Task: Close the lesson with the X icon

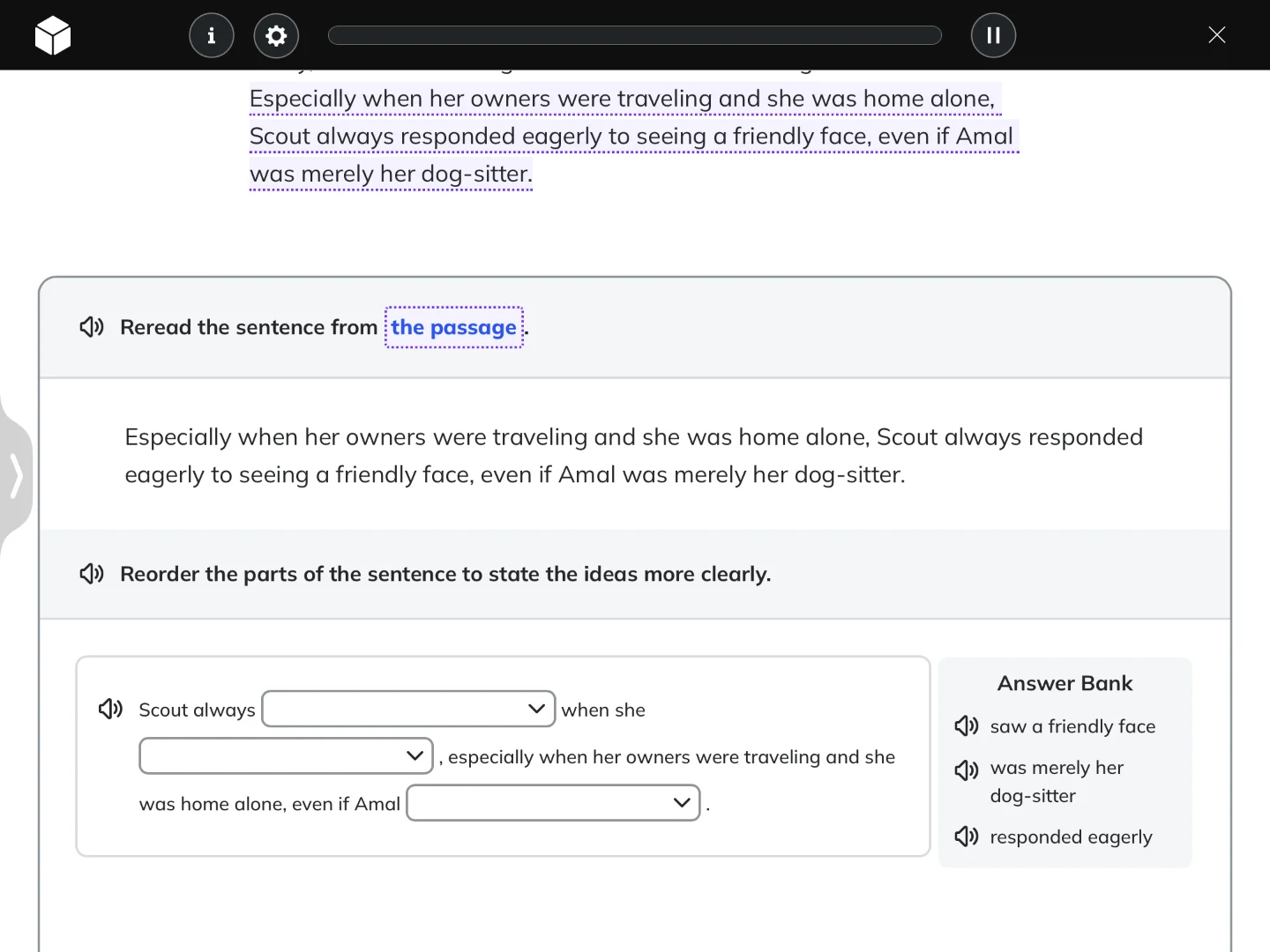Action: coord(1217,34)
